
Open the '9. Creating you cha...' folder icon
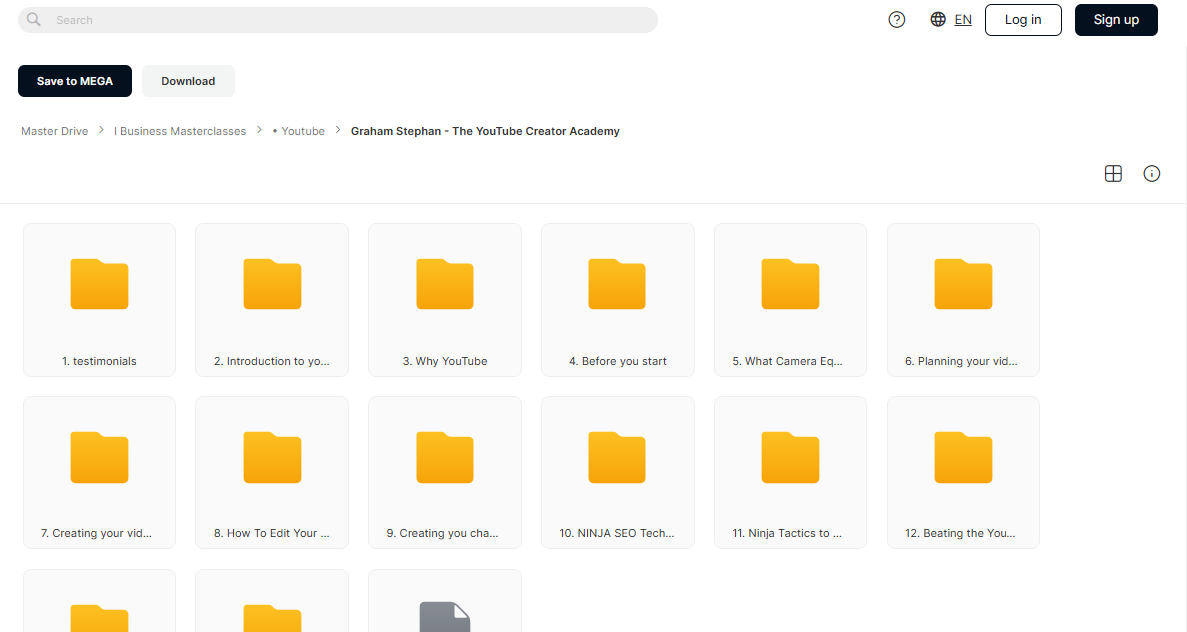coord(445,457)
